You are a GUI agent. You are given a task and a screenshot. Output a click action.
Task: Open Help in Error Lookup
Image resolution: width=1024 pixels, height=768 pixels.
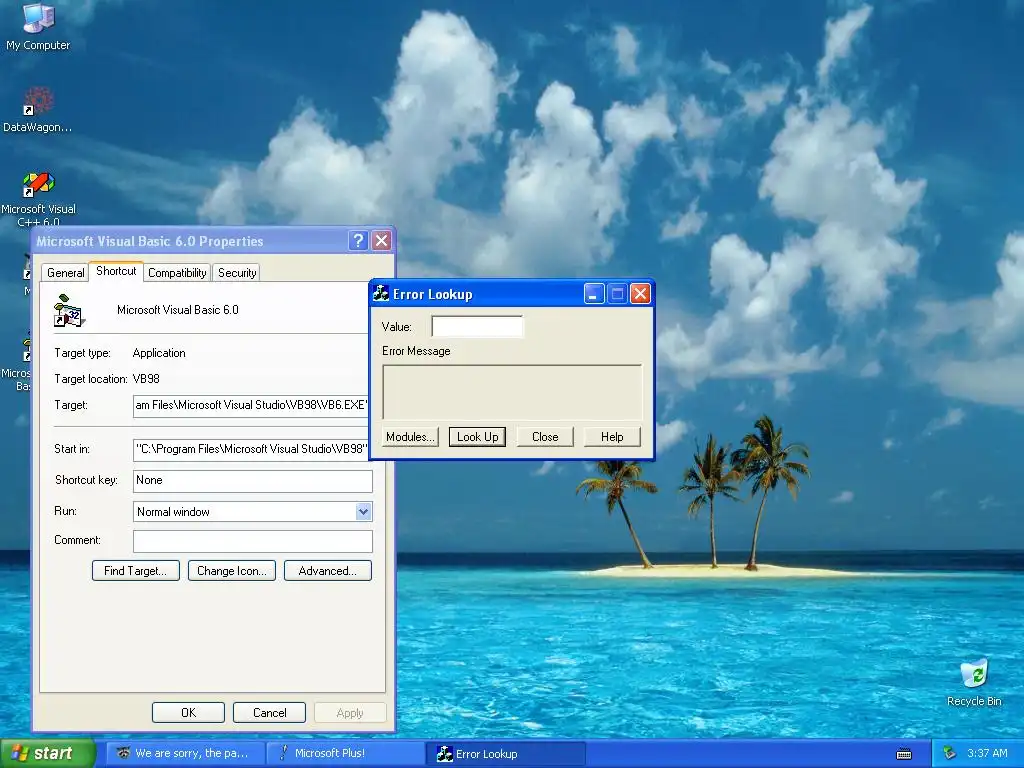(612, 437)
